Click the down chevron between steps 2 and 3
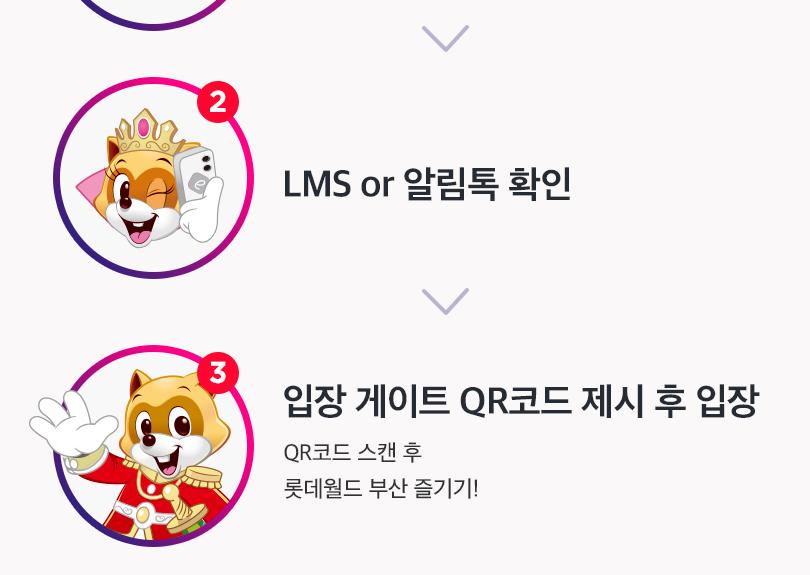810x575 pixels. tap(445, 301)
